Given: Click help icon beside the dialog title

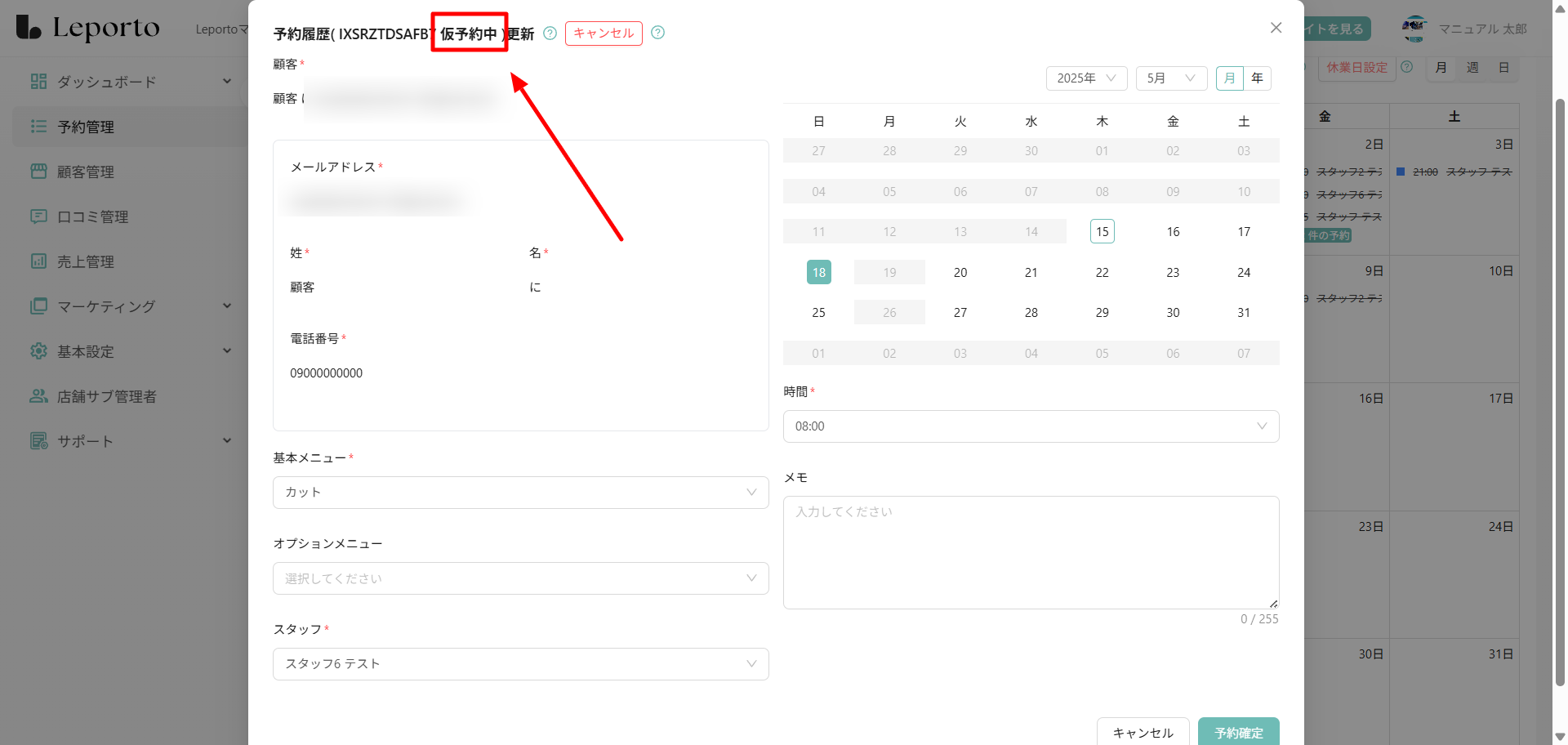Looking at the screenshot, I should click(550, 33).
